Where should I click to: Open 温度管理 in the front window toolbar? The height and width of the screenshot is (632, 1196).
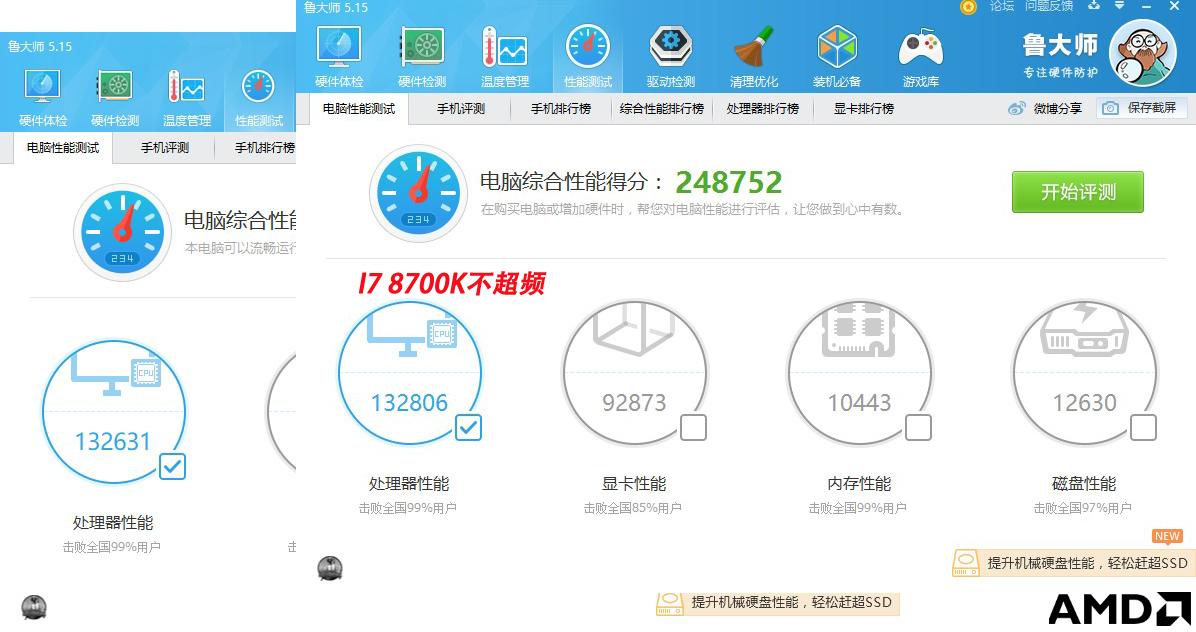(505, 56)
